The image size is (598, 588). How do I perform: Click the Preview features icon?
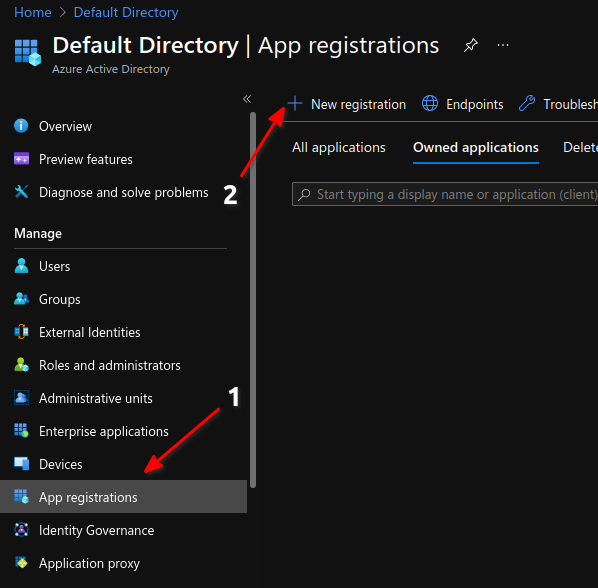click(21, 159)
